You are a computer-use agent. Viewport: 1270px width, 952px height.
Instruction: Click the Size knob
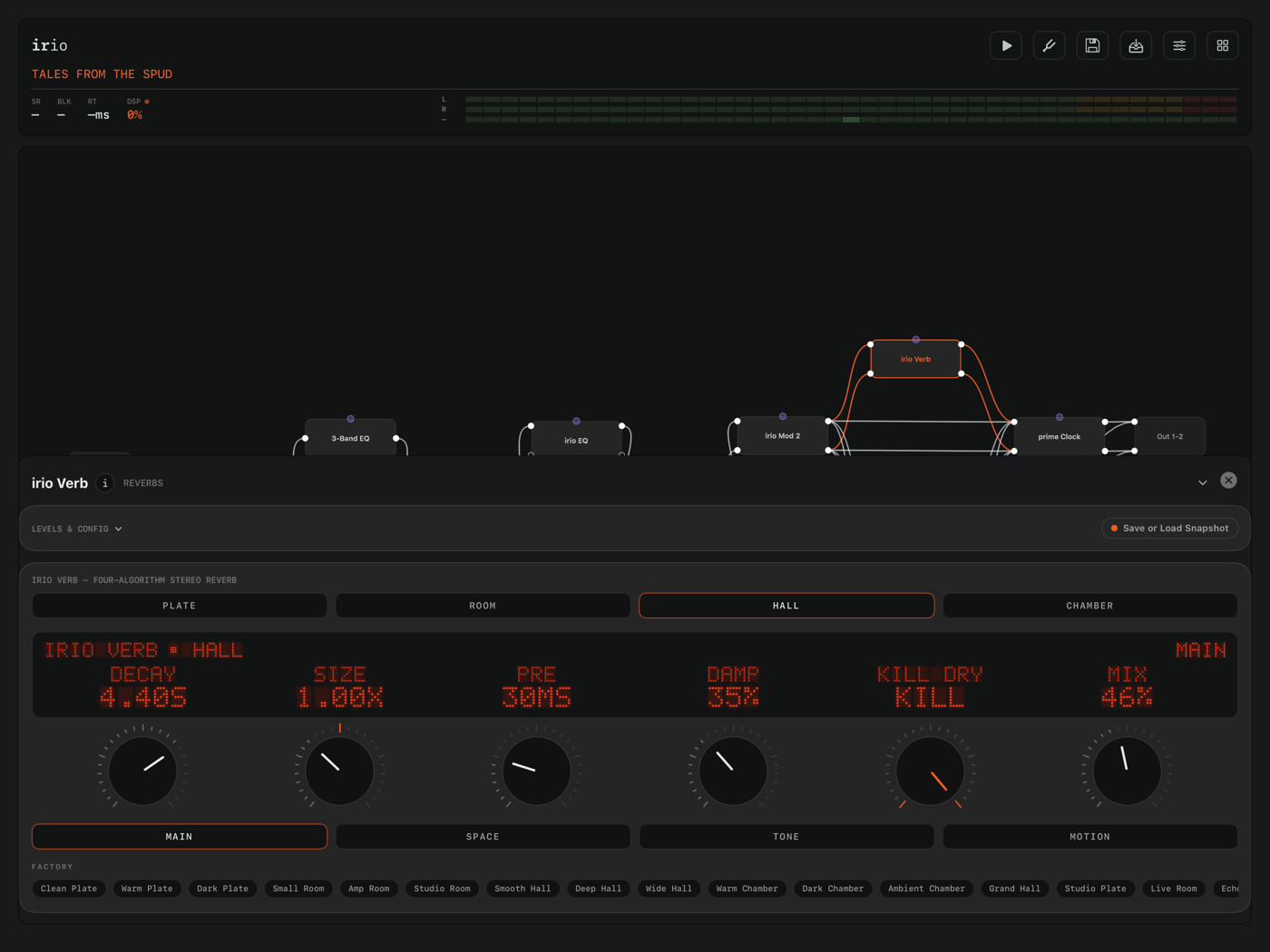click(x=339, y=771)
